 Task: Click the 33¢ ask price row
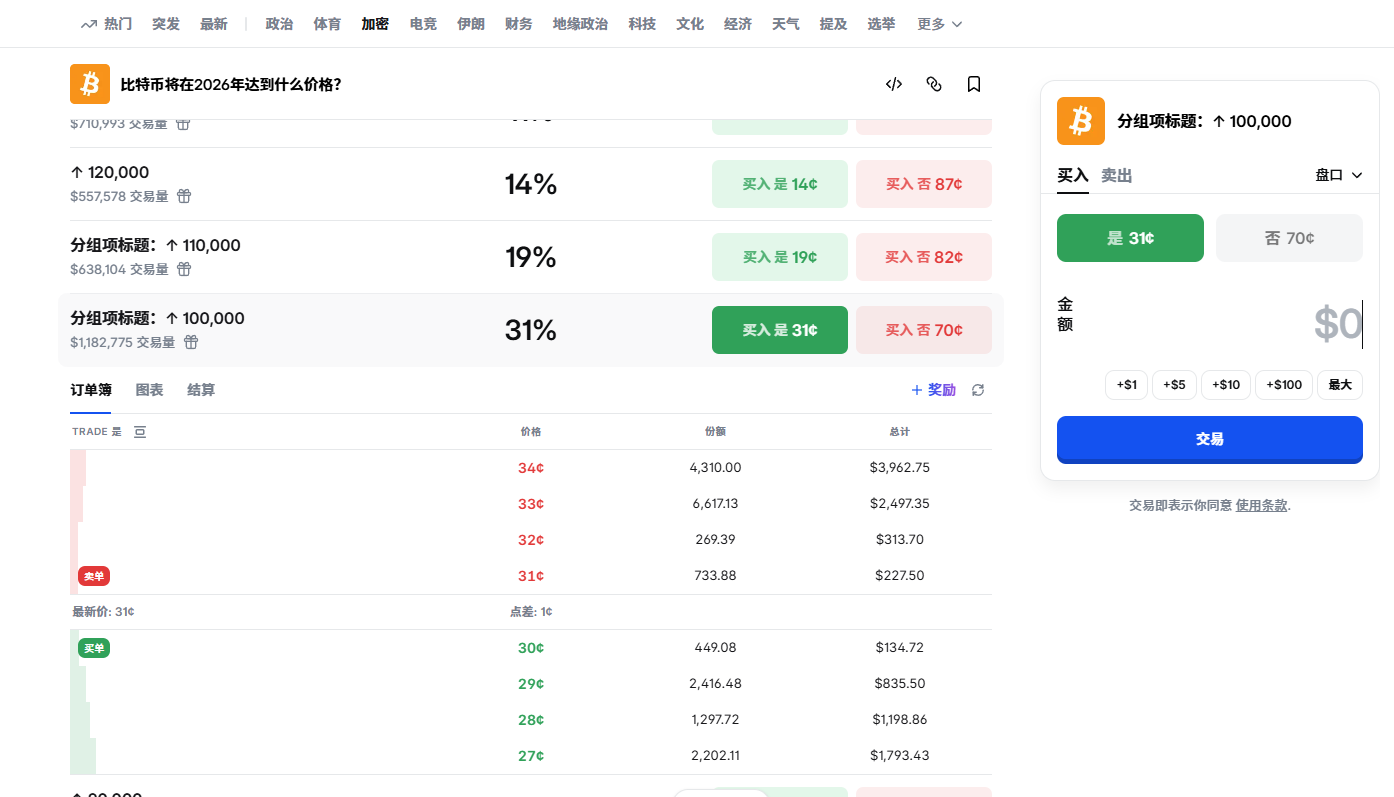point(531,504)
